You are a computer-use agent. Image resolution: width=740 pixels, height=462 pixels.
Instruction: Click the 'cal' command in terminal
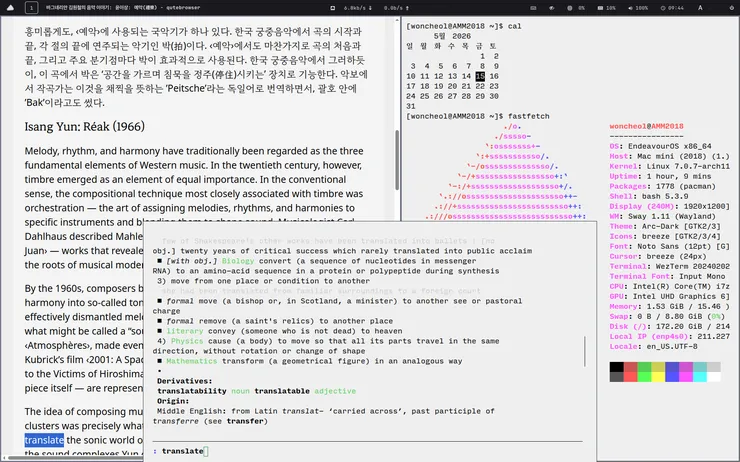click(514, 26)
